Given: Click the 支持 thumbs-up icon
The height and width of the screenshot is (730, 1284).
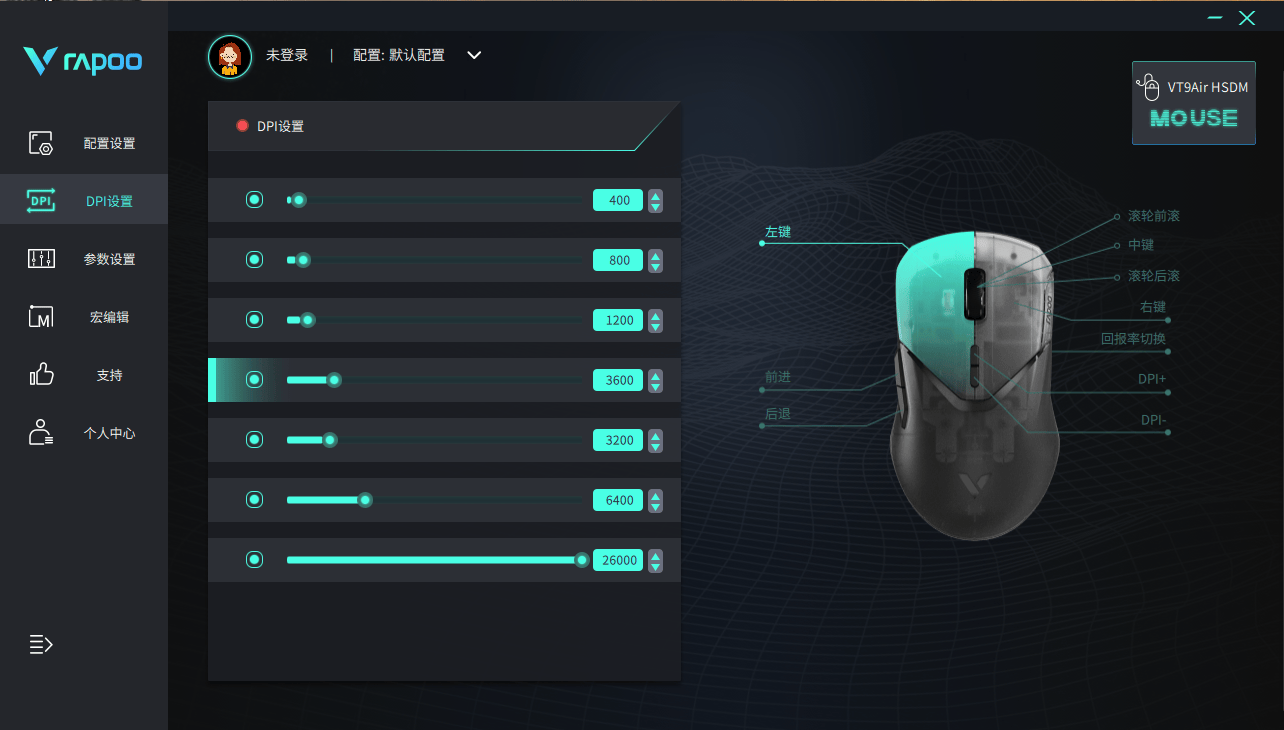Looking at the screenshot, I should (41, 375).
